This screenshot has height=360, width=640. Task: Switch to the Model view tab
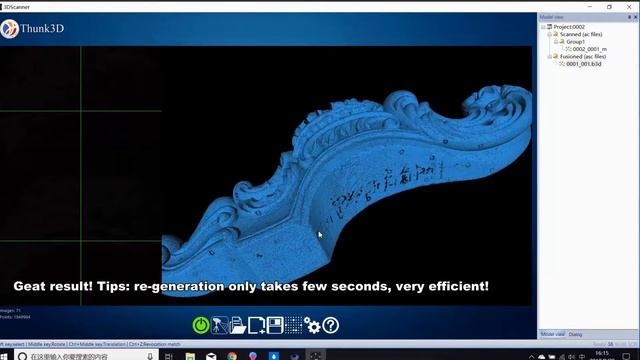(x=553, y=334)
